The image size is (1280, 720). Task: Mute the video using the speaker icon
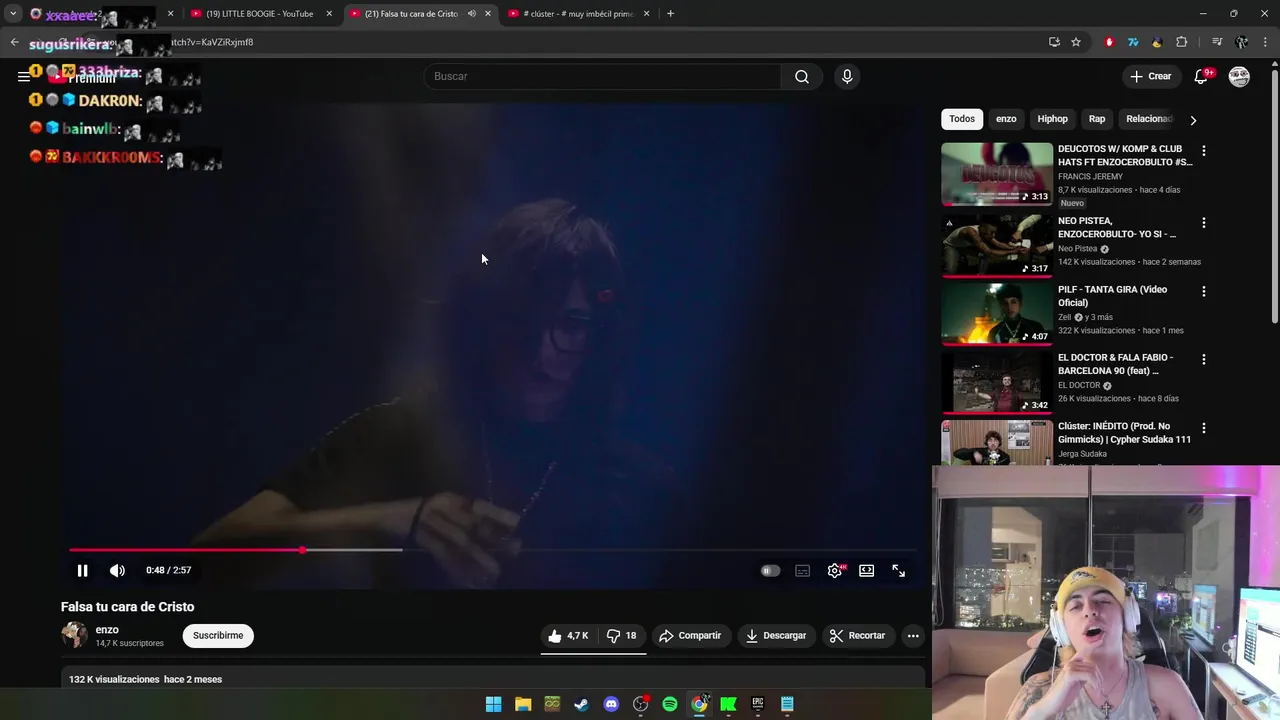coord(117,571)
